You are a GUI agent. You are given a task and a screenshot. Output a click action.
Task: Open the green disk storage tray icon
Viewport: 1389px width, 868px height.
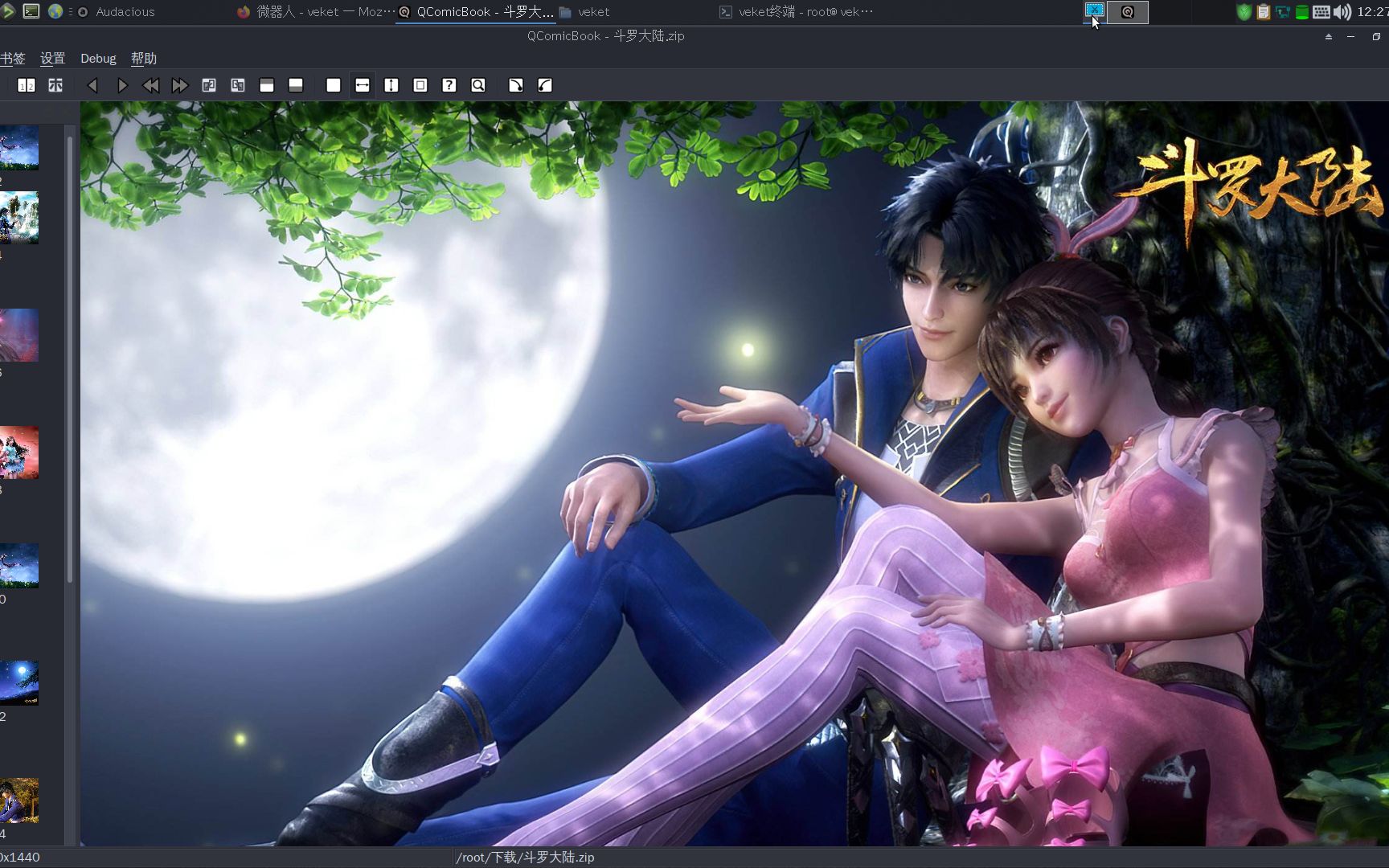(x=1302, y=12)
